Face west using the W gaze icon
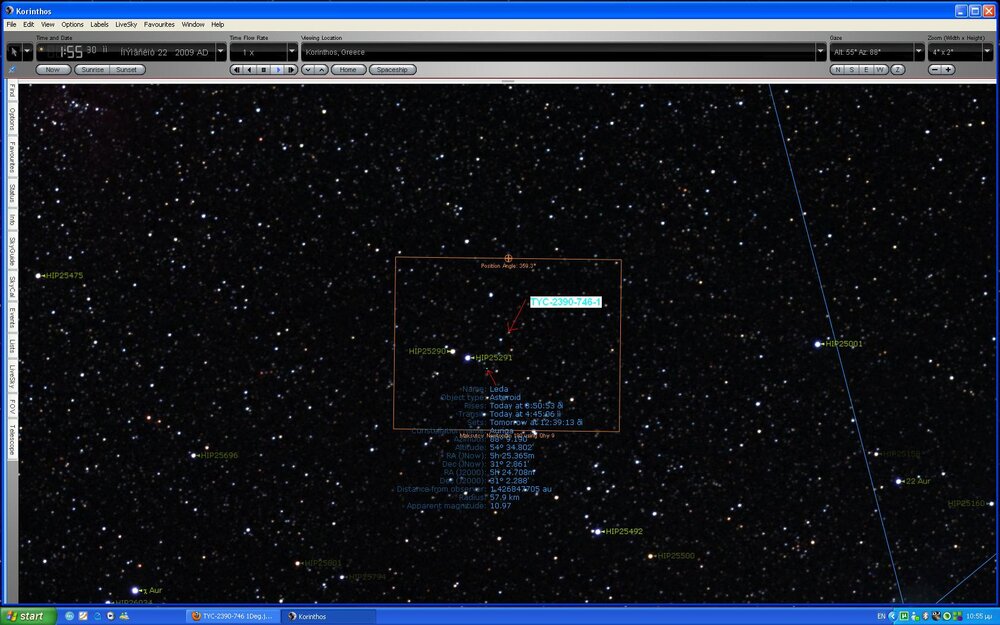 tap(880, 69)
